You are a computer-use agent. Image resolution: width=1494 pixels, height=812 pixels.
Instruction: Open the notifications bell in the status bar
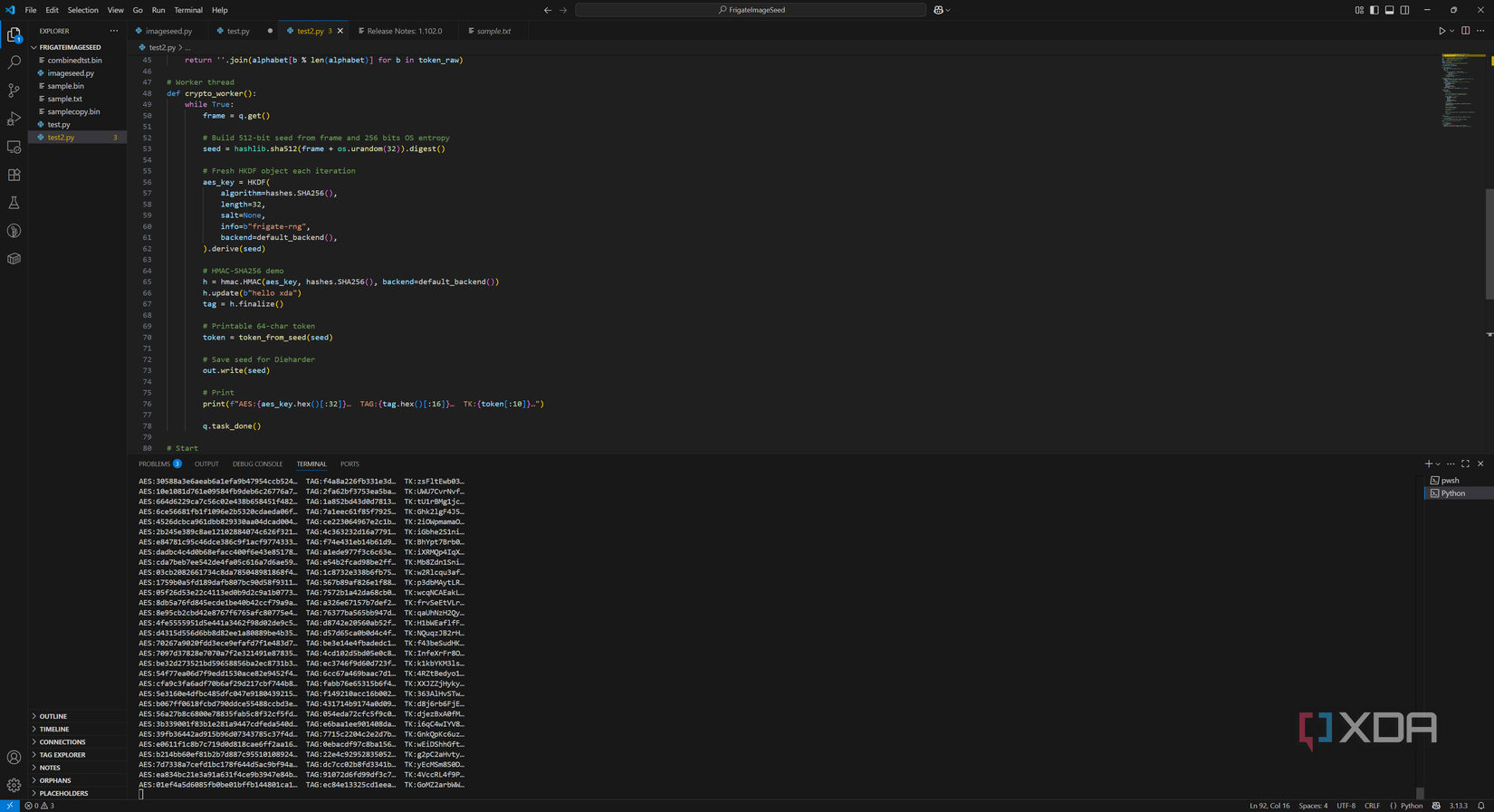click(x=1481, y=806)
